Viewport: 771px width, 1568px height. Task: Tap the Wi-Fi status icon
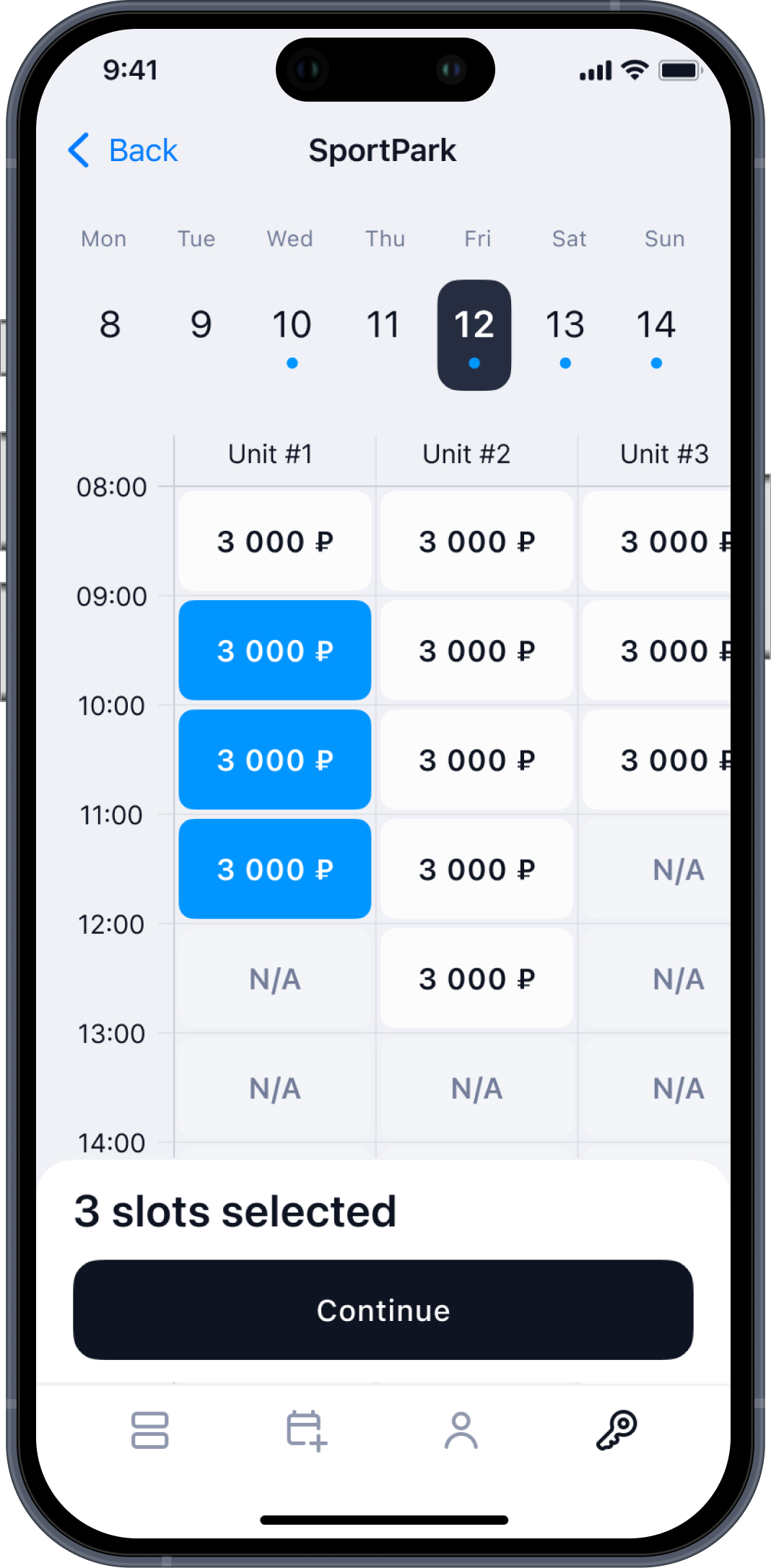click(635, 70)
